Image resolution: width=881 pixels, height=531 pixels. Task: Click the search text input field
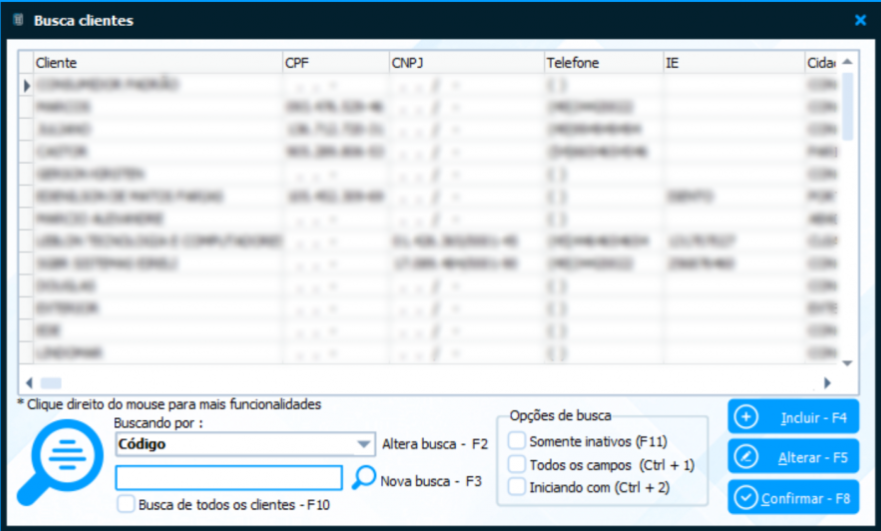click(x=229, y=478)
